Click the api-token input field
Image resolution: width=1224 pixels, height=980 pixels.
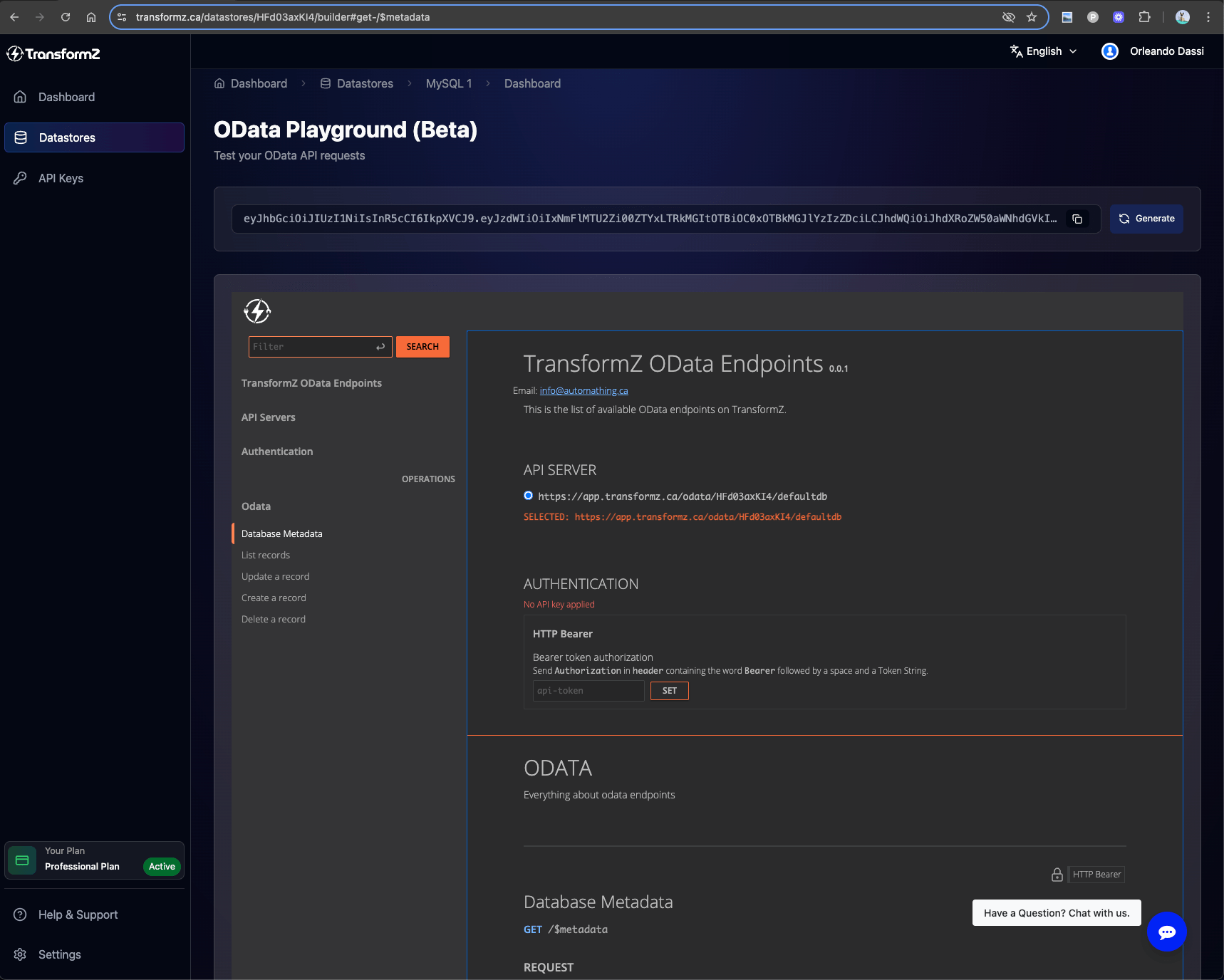coord(588,690)
